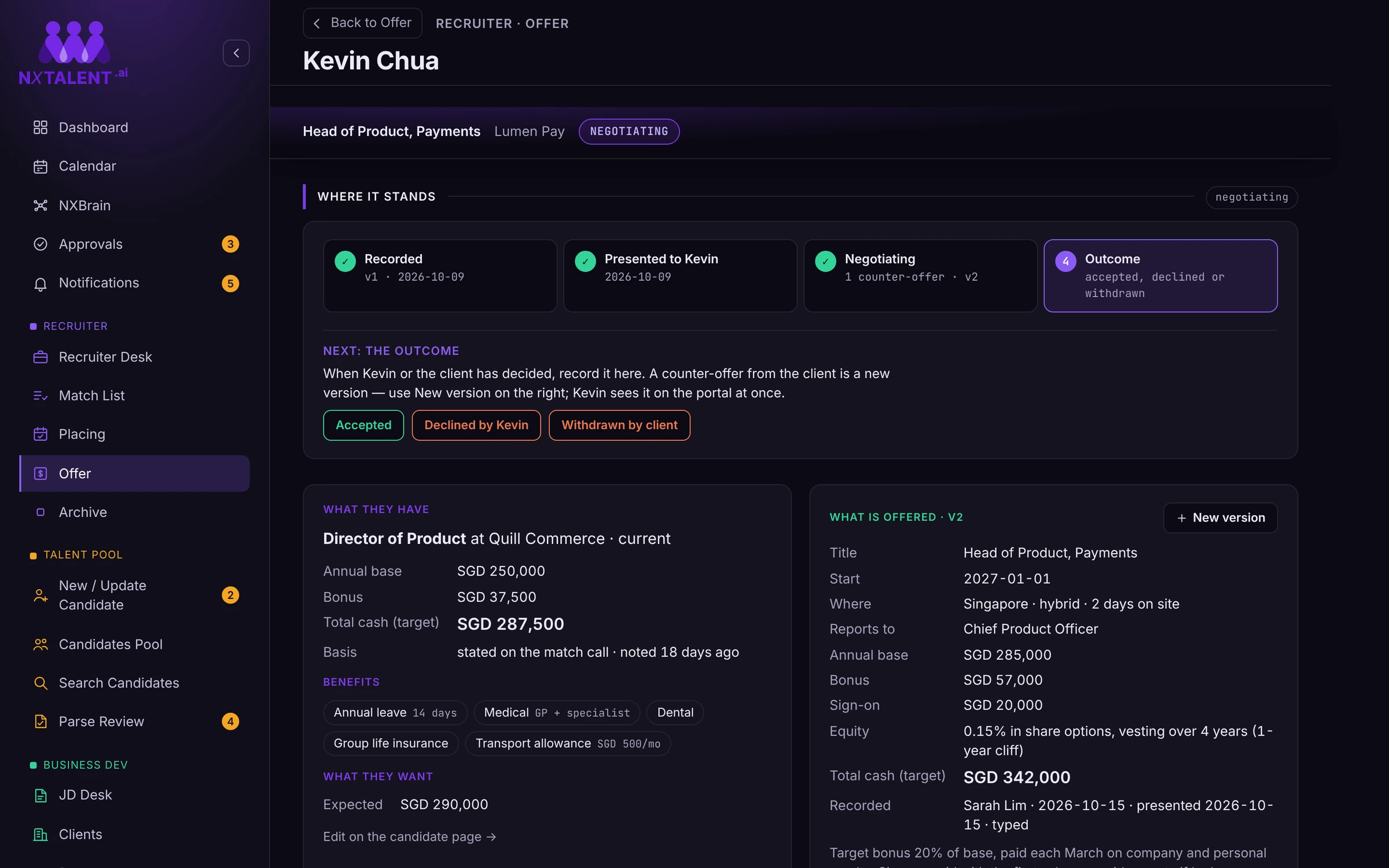Click the Medical GP + specialist chip
The image size is (1389, 868).
coord(557,713)
